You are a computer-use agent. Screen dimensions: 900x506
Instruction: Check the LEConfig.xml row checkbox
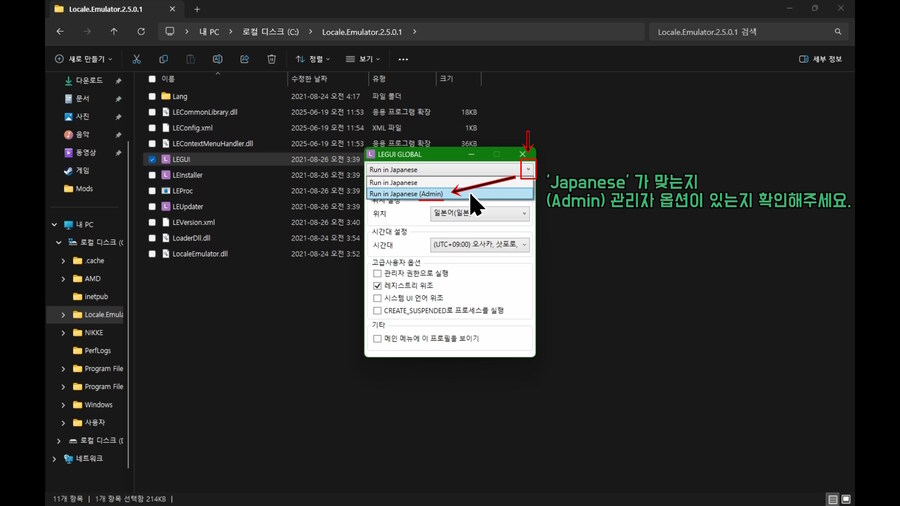click(x=152, y=128)
